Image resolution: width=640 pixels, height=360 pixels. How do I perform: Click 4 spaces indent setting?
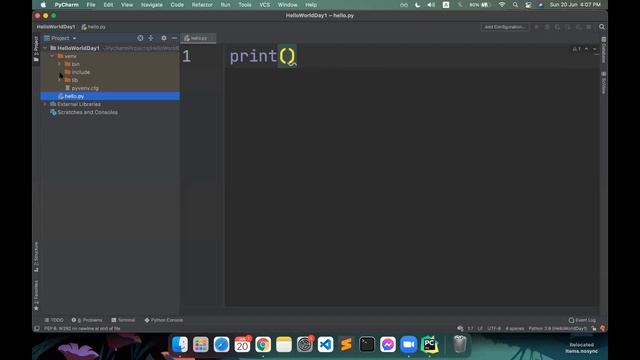pos(515,329)
